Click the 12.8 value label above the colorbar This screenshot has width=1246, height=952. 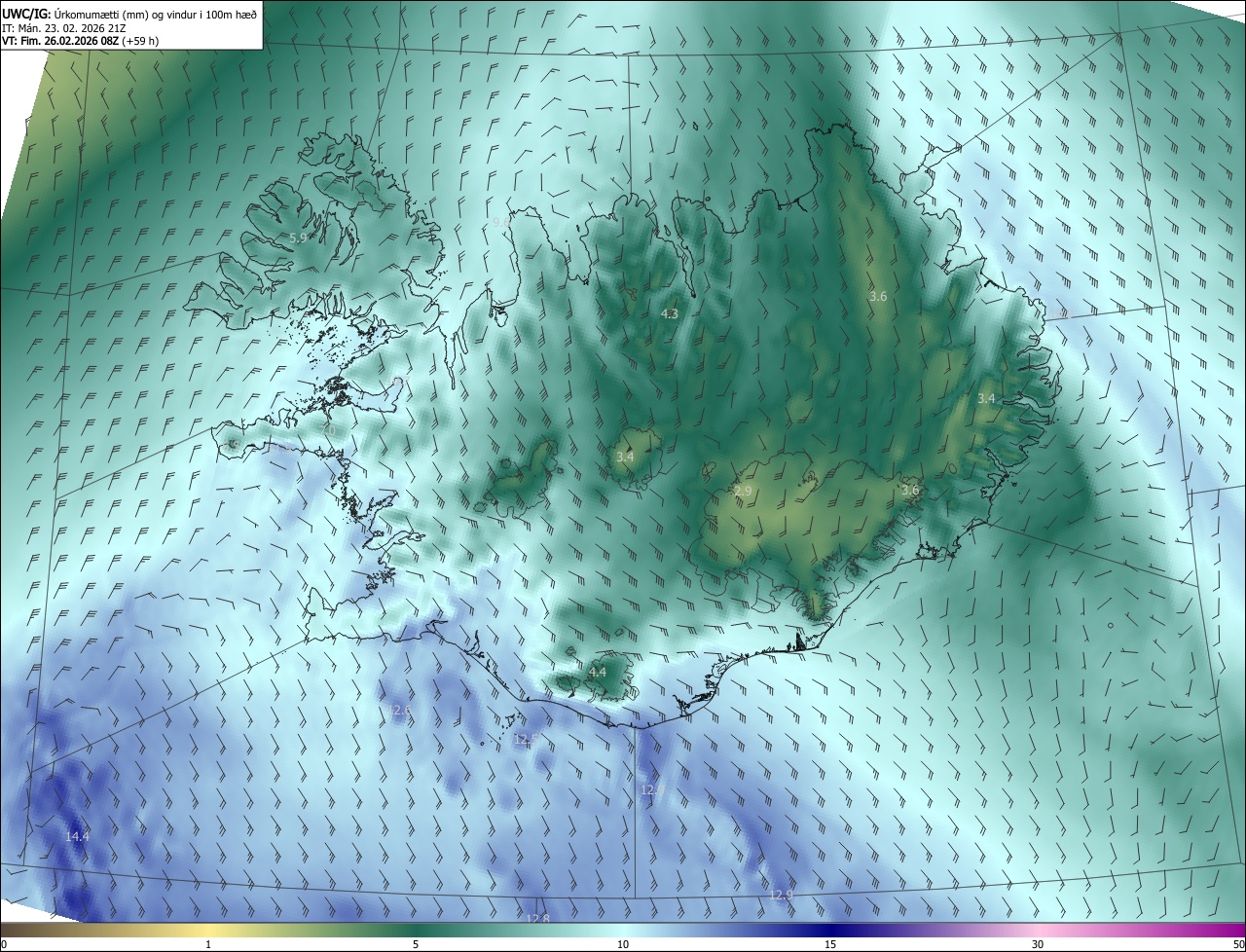tap(538, 918)
